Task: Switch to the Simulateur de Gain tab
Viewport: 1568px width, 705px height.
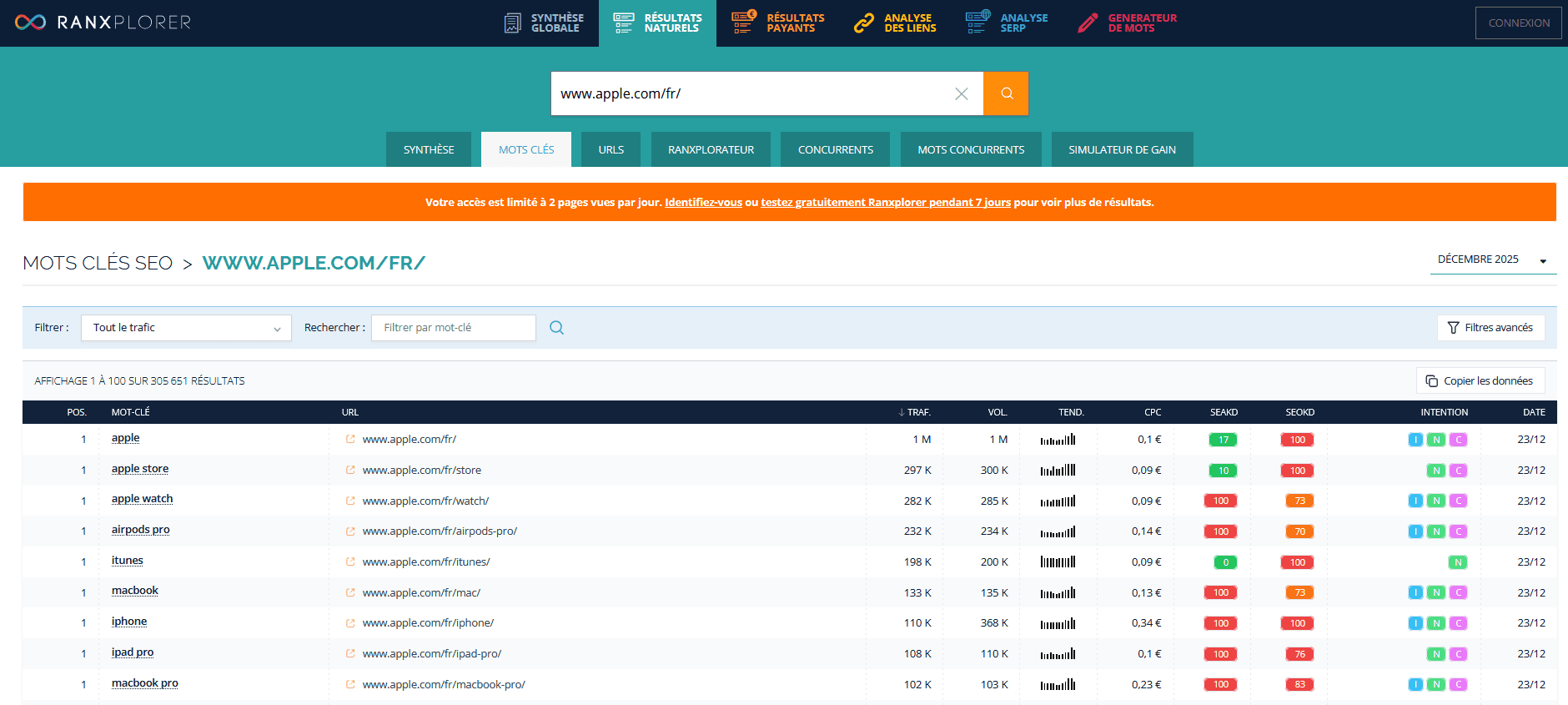Action: click(1121, 150)
